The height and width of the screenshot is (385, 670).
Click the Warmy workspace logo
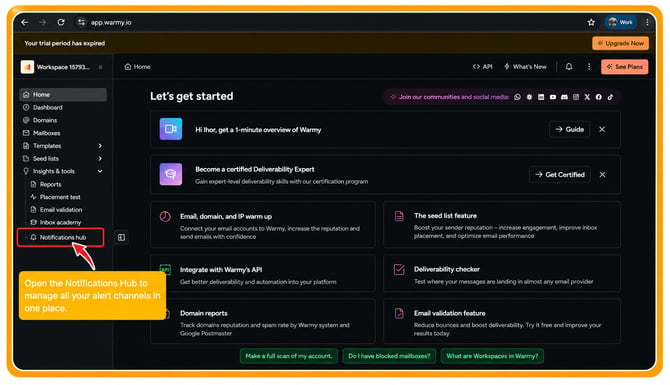click(x=27, y=67)
